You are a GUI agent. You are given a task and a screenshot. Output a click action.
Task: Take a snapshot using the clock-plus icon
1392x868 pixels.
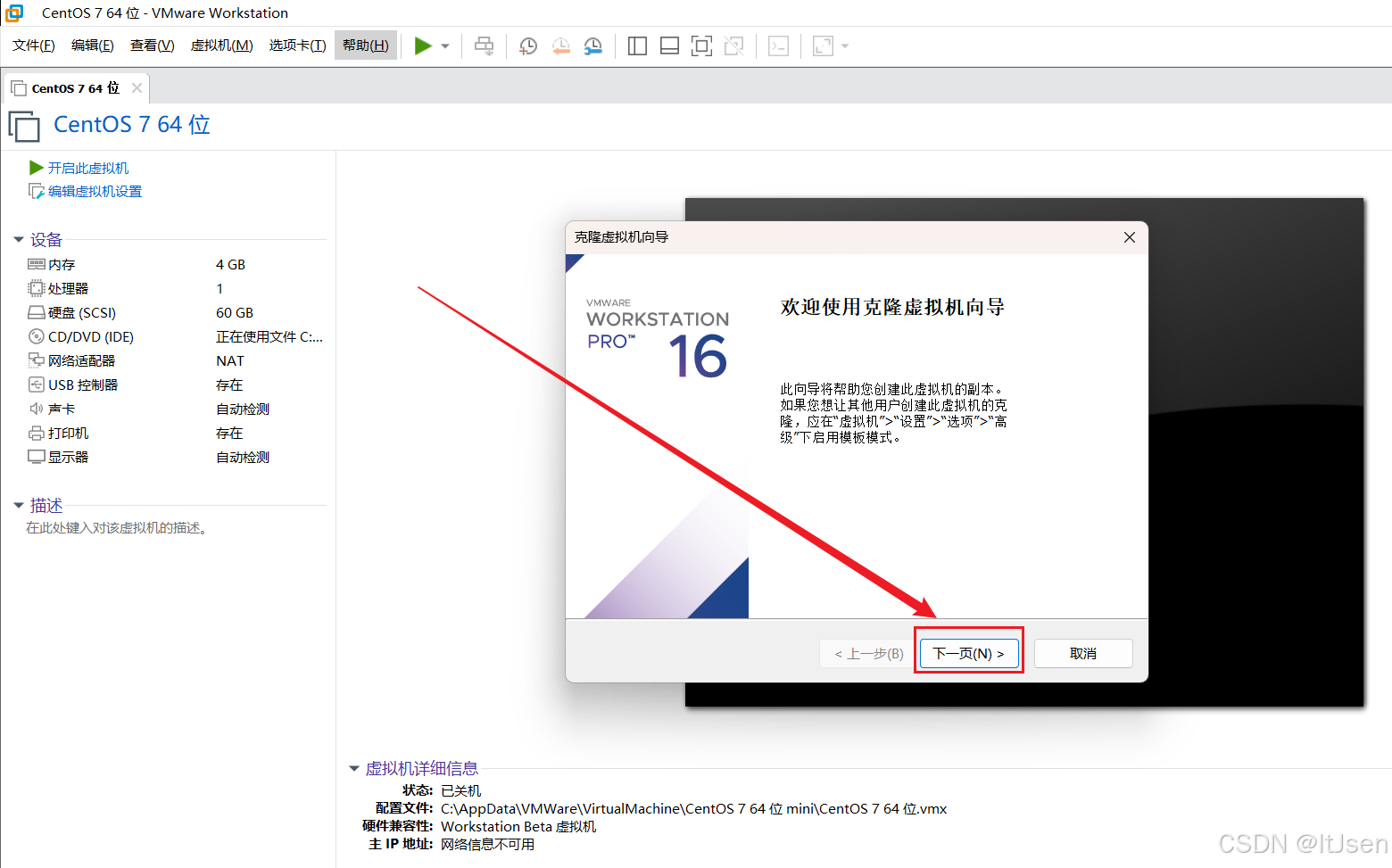point(528,45)
